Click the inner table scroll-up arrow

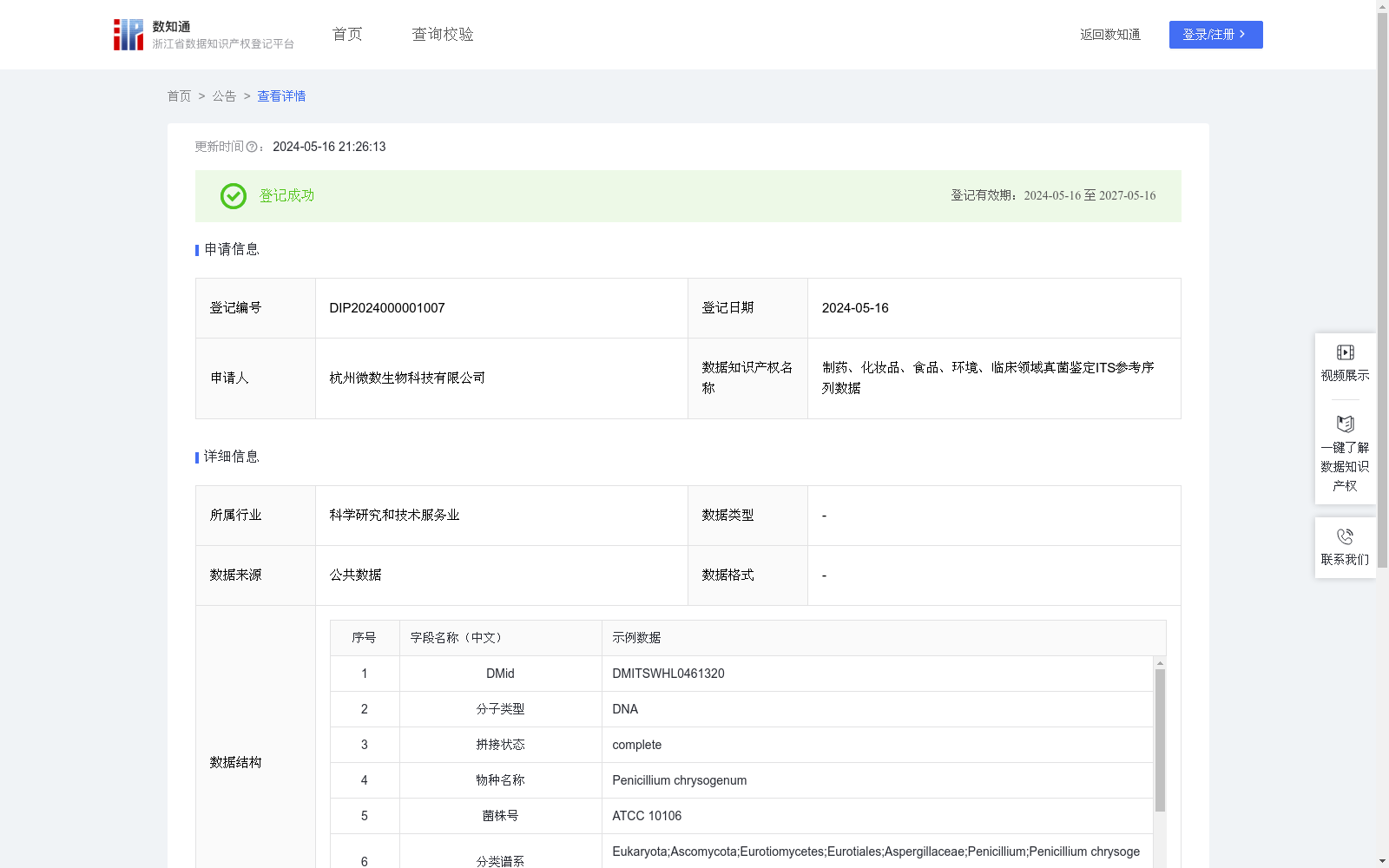click(x=1160, y=663)
